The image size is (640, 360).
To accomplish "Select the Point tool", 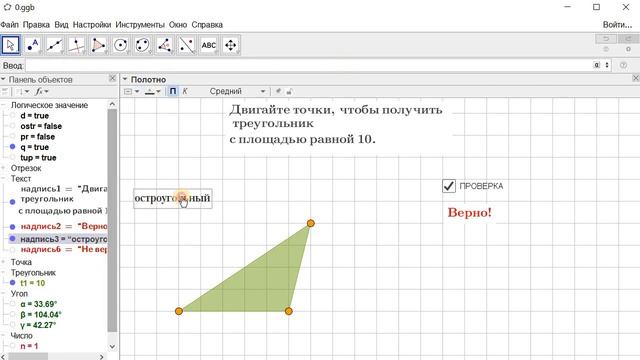I will (x=33, y=45).
